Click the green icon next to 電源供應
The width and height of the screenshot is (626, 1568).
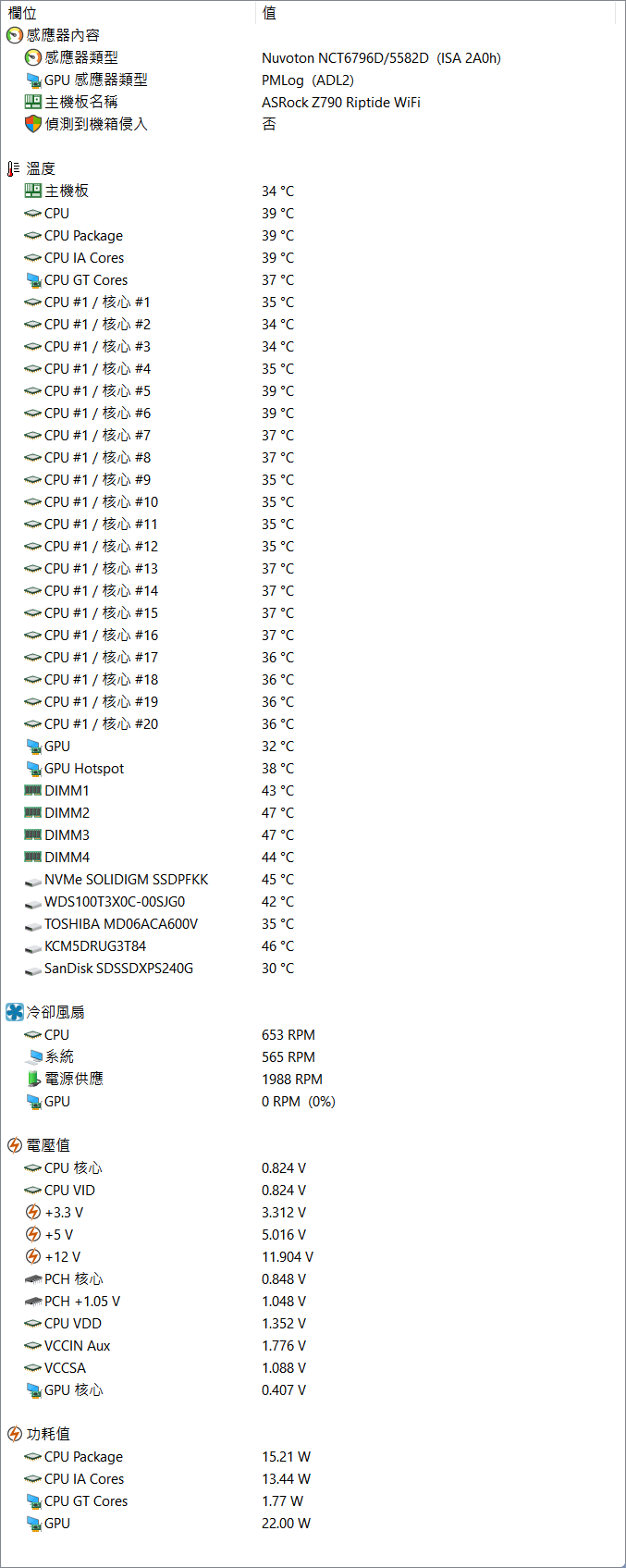[33, 1079]
